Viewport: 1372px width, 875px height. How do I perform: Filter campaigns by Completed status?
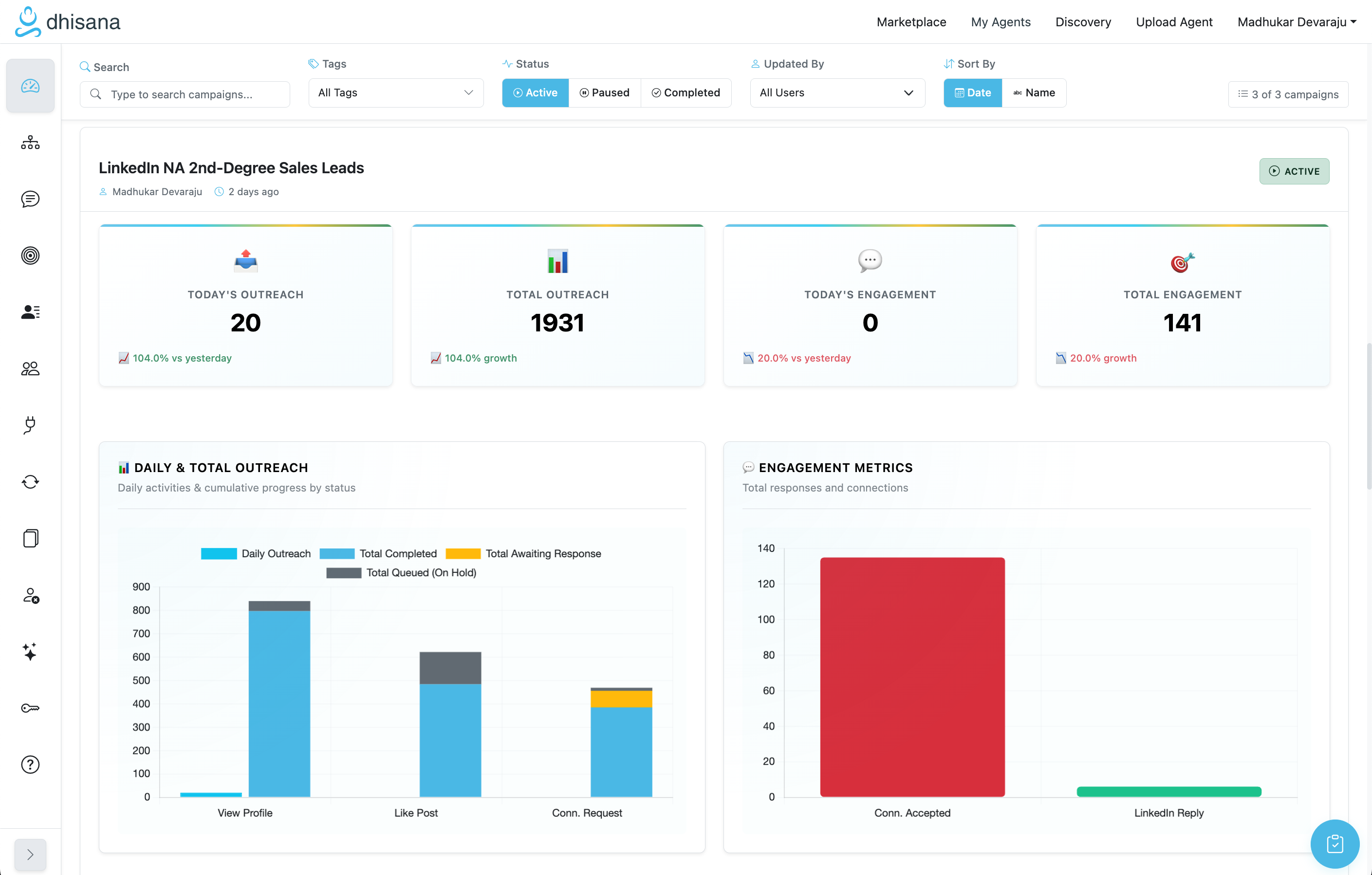pos(686,93)
